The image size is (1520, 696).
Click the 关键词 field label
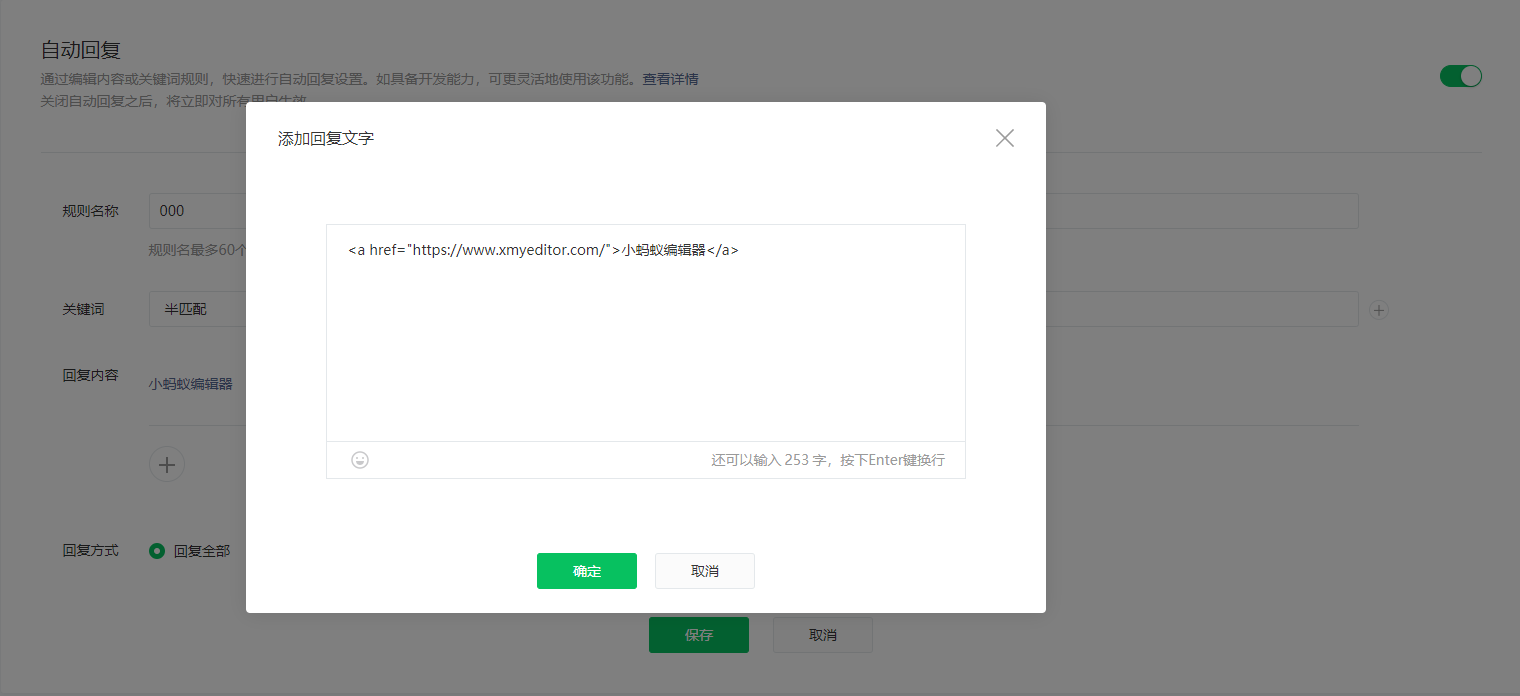pyautogui.click(x=83, y=309)
